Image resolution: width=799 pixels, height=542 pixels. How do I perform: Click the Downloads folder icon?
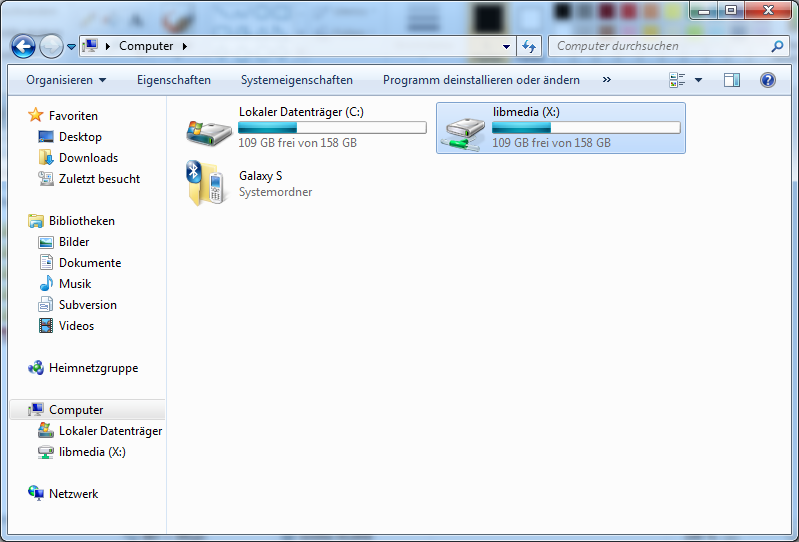tap(46, 157)
